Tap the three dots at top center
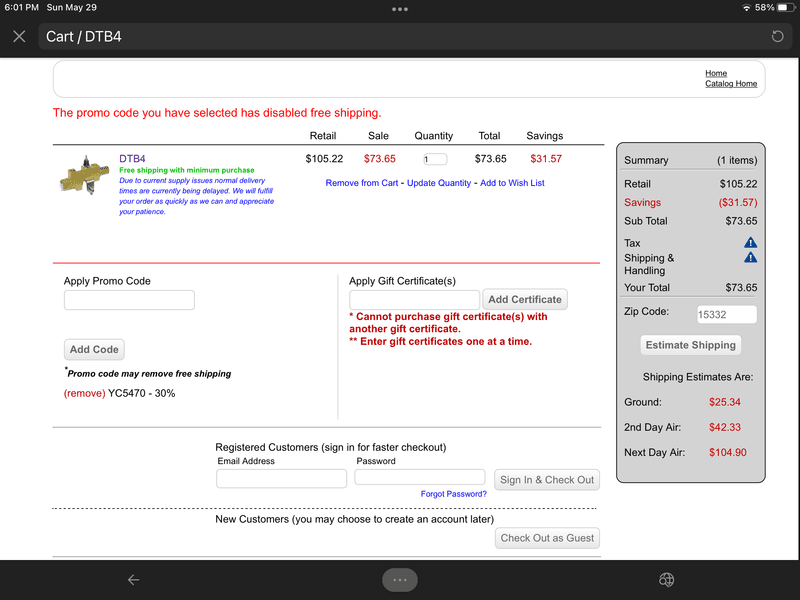 pos(400,9)
